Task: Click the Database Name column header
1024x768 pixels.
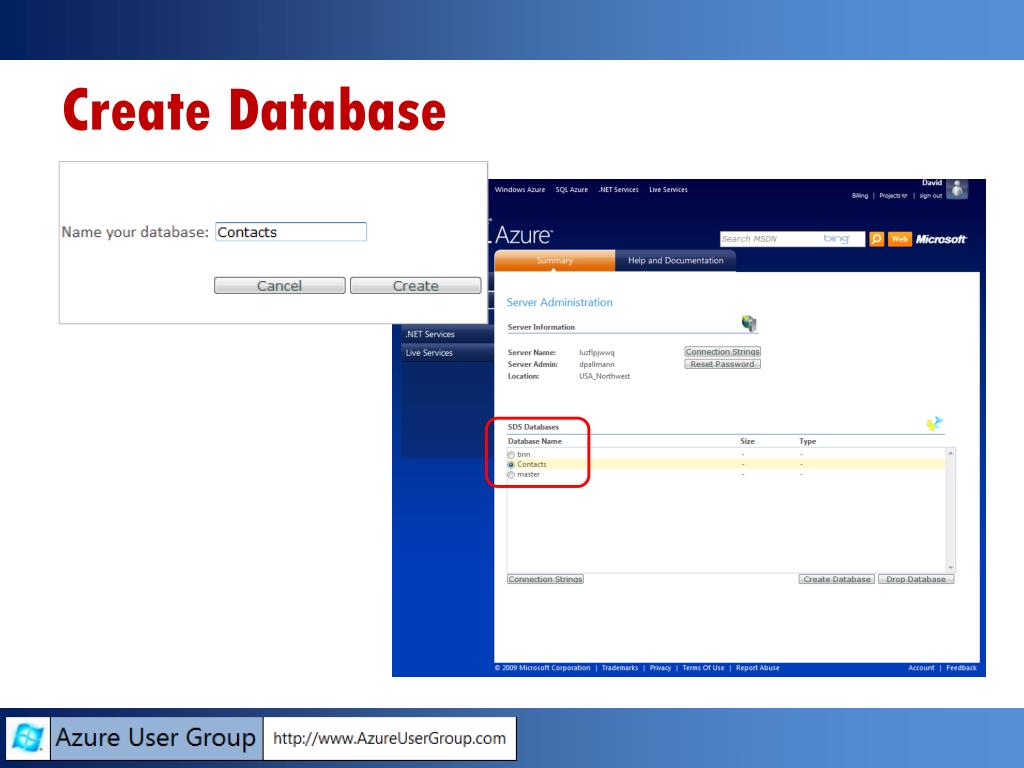Action: (x=534, y=441)
